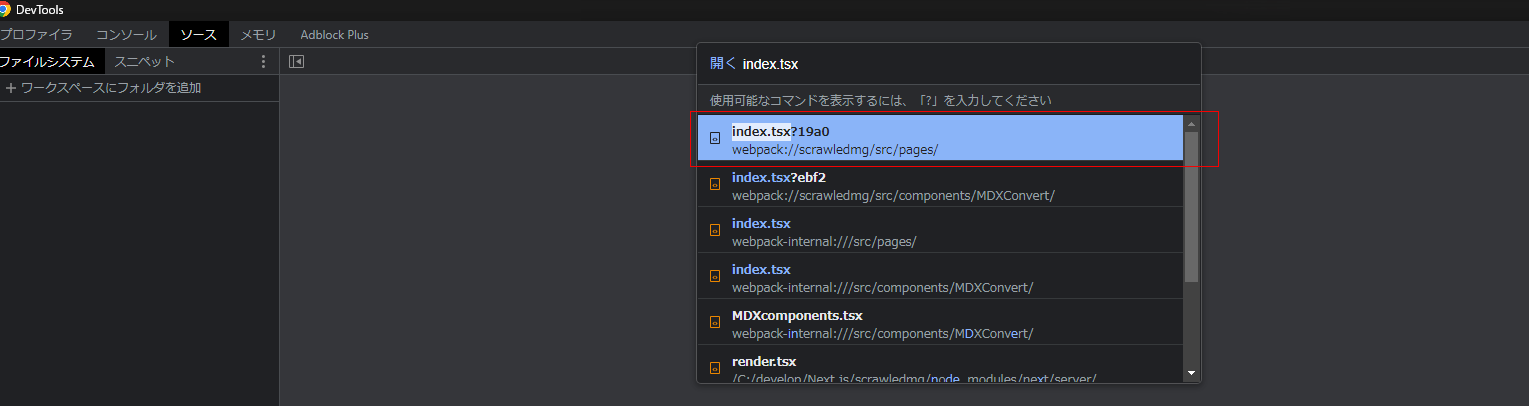
Task: Switch to the メモリ tab
Action: tap(258, 35)
